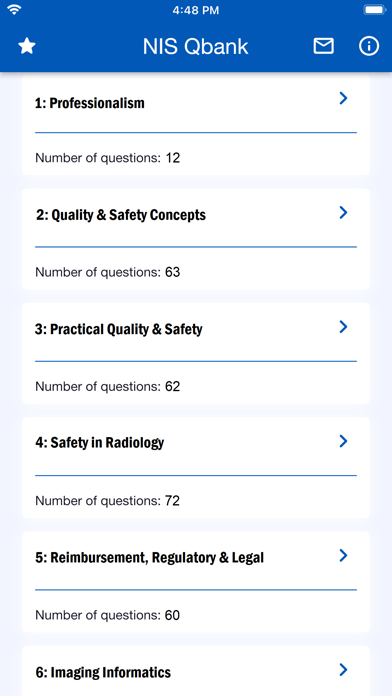Open chevron for Imaging Informatics
The height and width of the screenshot is (696, 392).
click(343, 670)
